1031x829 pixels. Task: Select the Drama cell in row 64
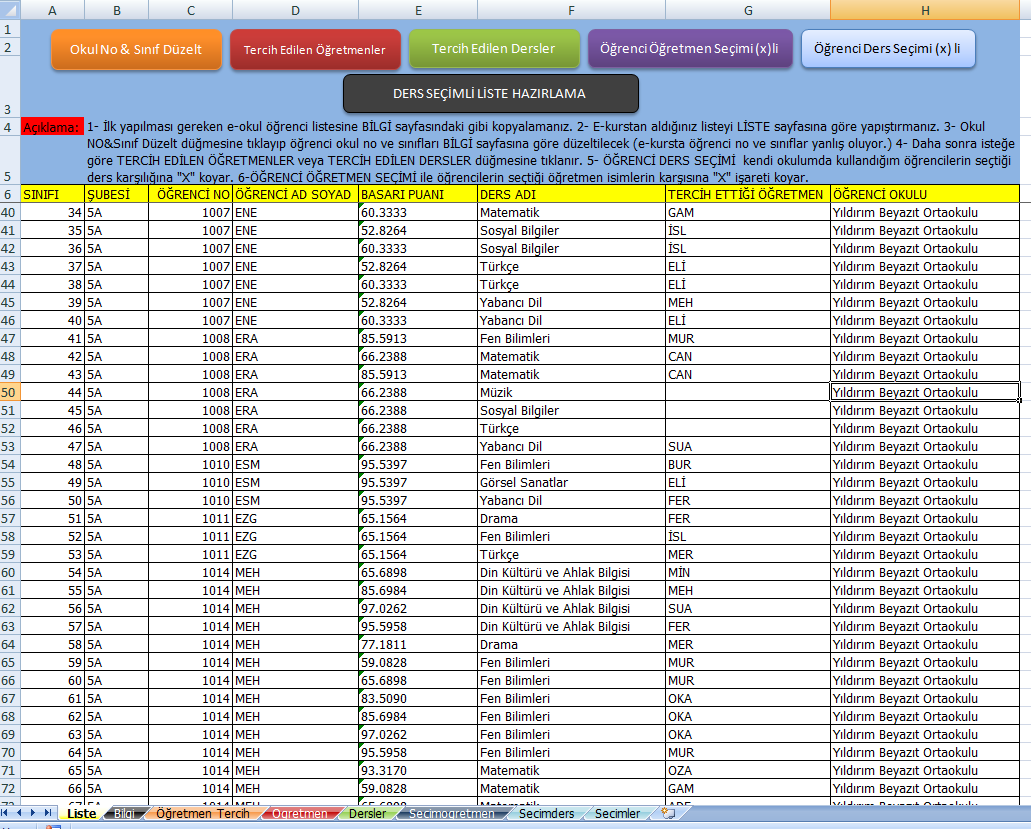click(571, 644)
